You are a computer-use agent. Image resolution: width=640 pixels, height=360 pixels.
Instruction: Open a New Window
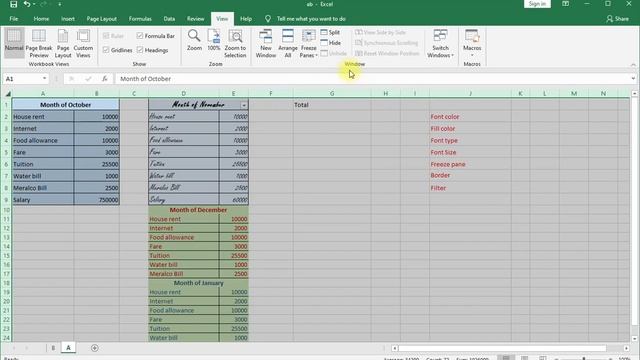coord(266,43)
